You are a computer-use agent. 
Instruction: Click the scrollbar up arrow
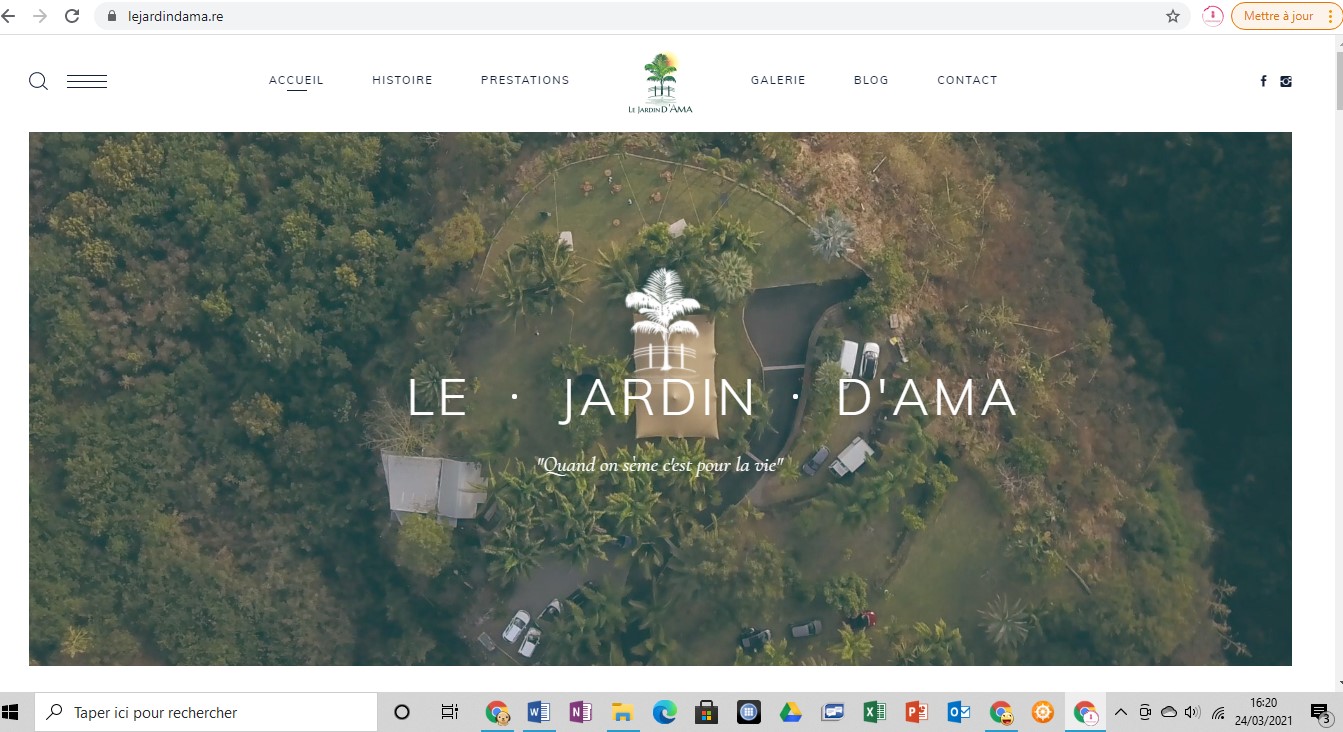[1338, 41]
